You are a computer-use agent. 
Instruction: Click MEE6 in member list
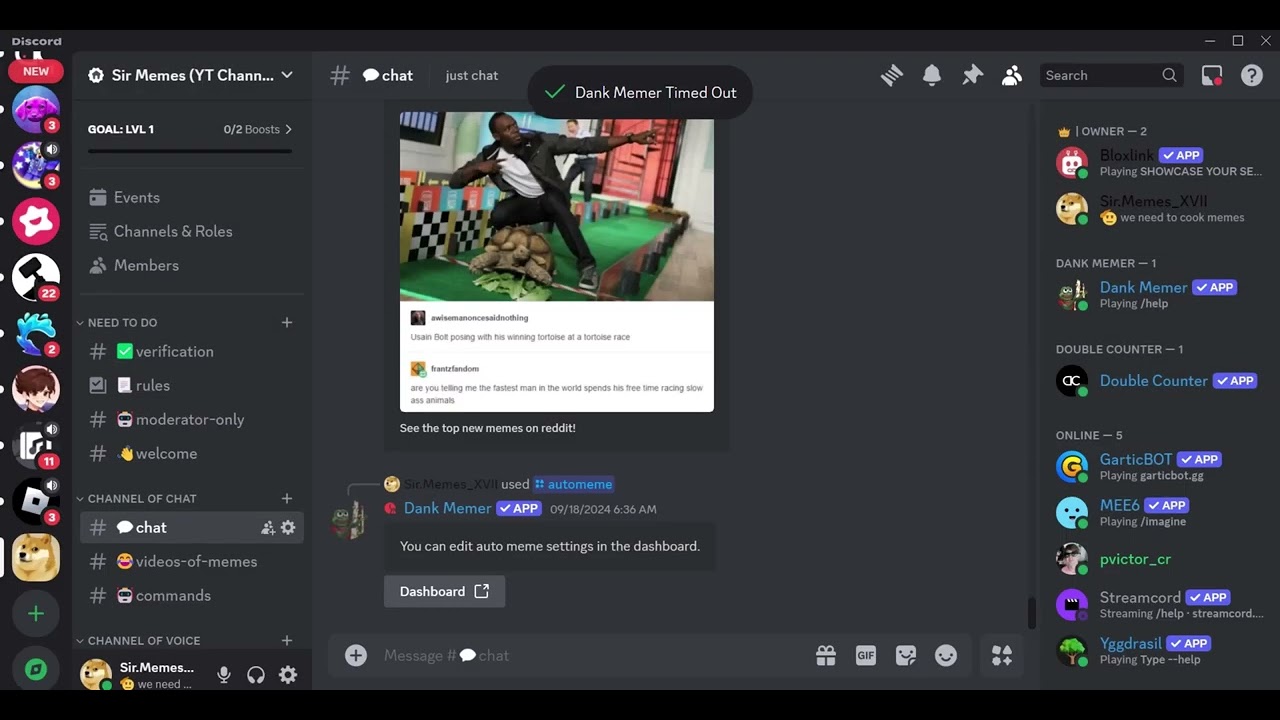[x=1160, y=512]
